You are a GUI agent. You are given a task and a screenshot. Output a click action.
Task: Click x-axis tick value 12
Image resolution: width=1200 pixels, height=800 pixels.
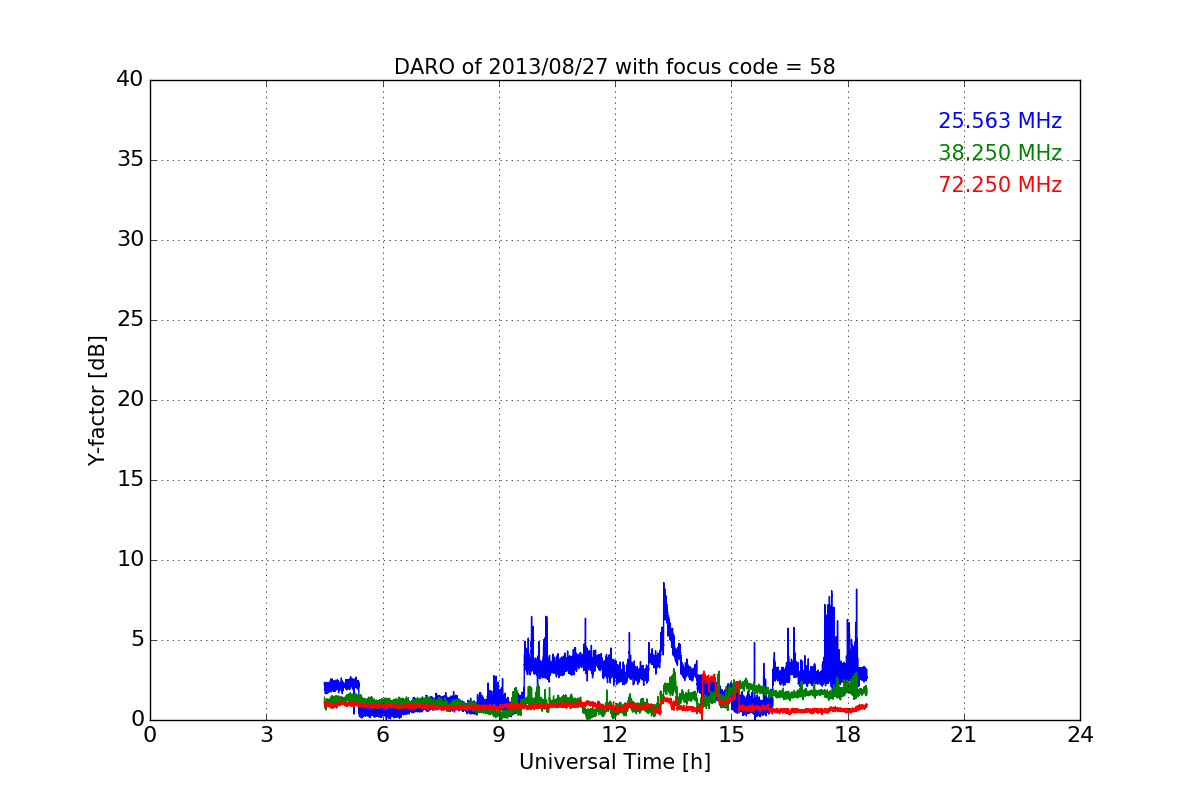pos(615,735)
